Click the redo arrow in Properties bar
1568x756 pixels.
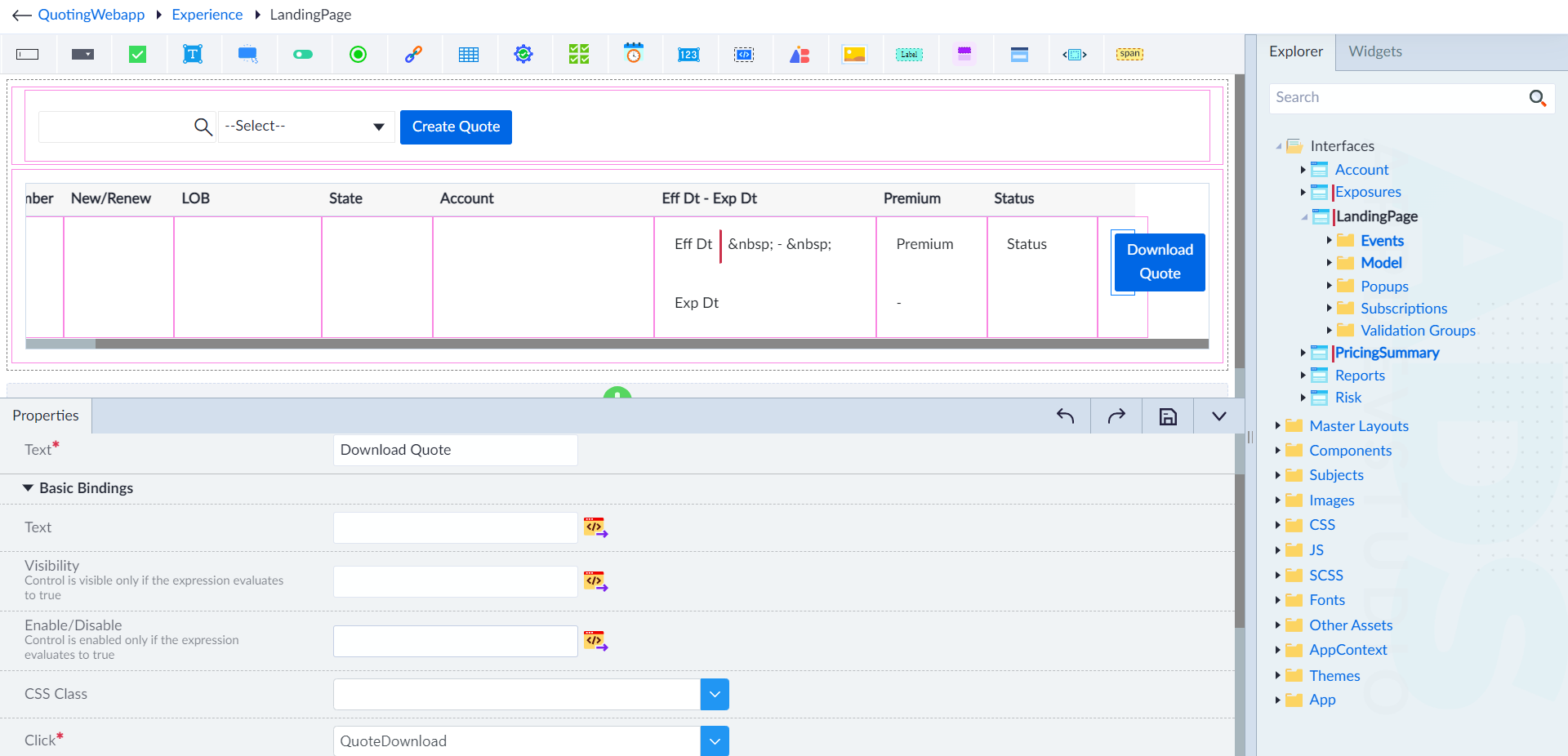(x=1116, y=416)
